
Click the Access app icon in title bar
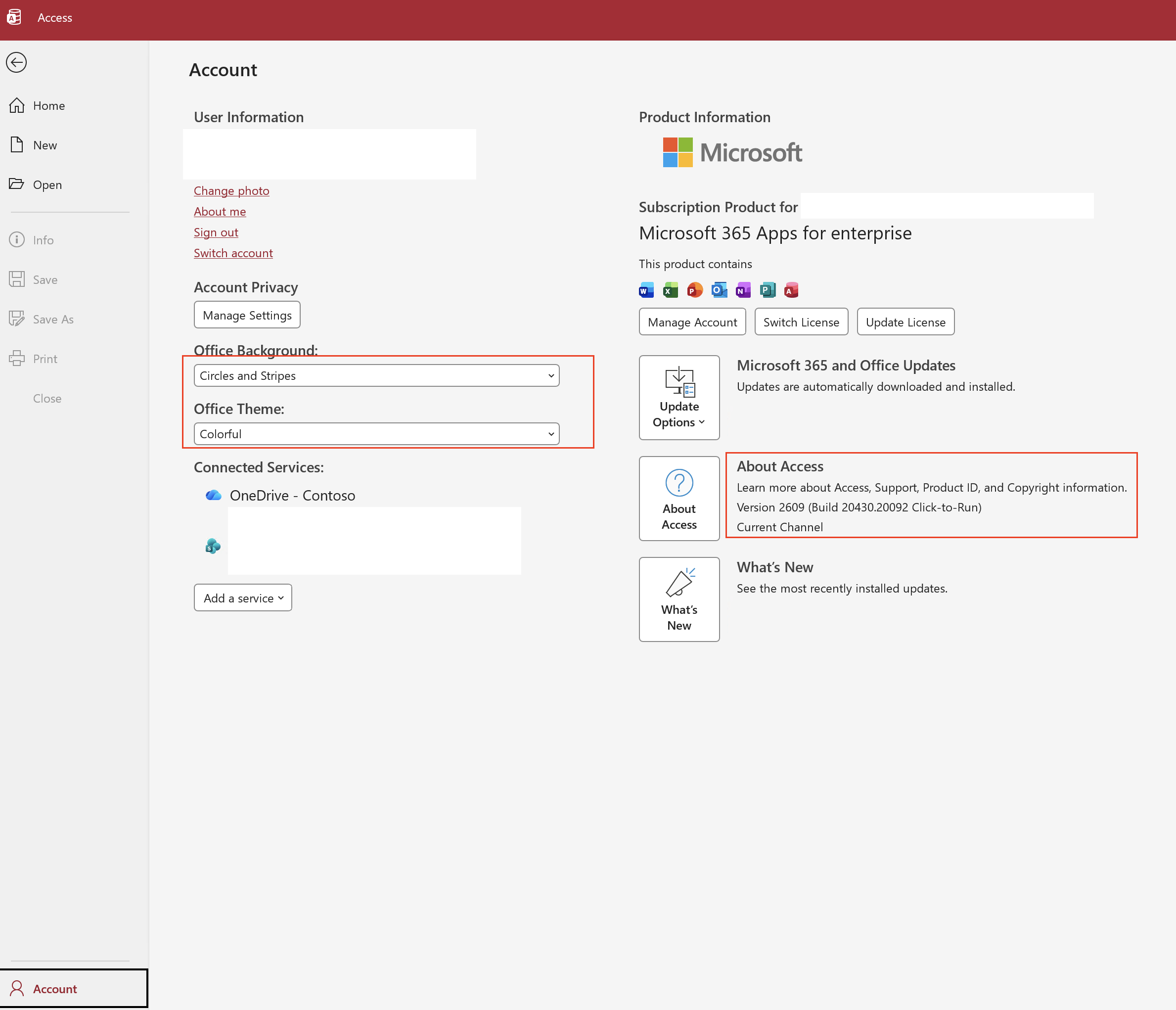click(x=14, y=18)
